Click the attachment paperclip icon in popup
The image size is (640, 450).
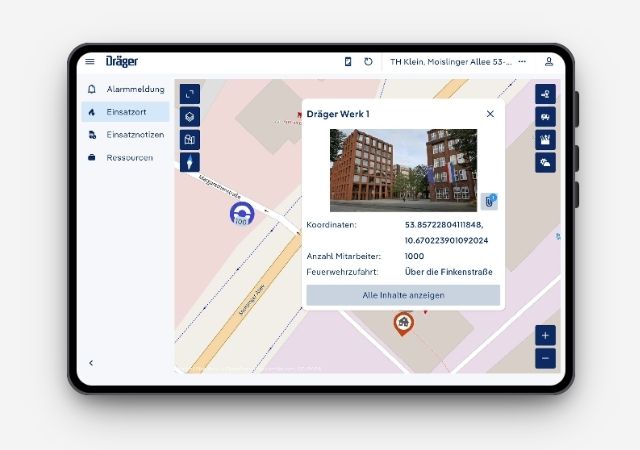(x=489, y=201)
